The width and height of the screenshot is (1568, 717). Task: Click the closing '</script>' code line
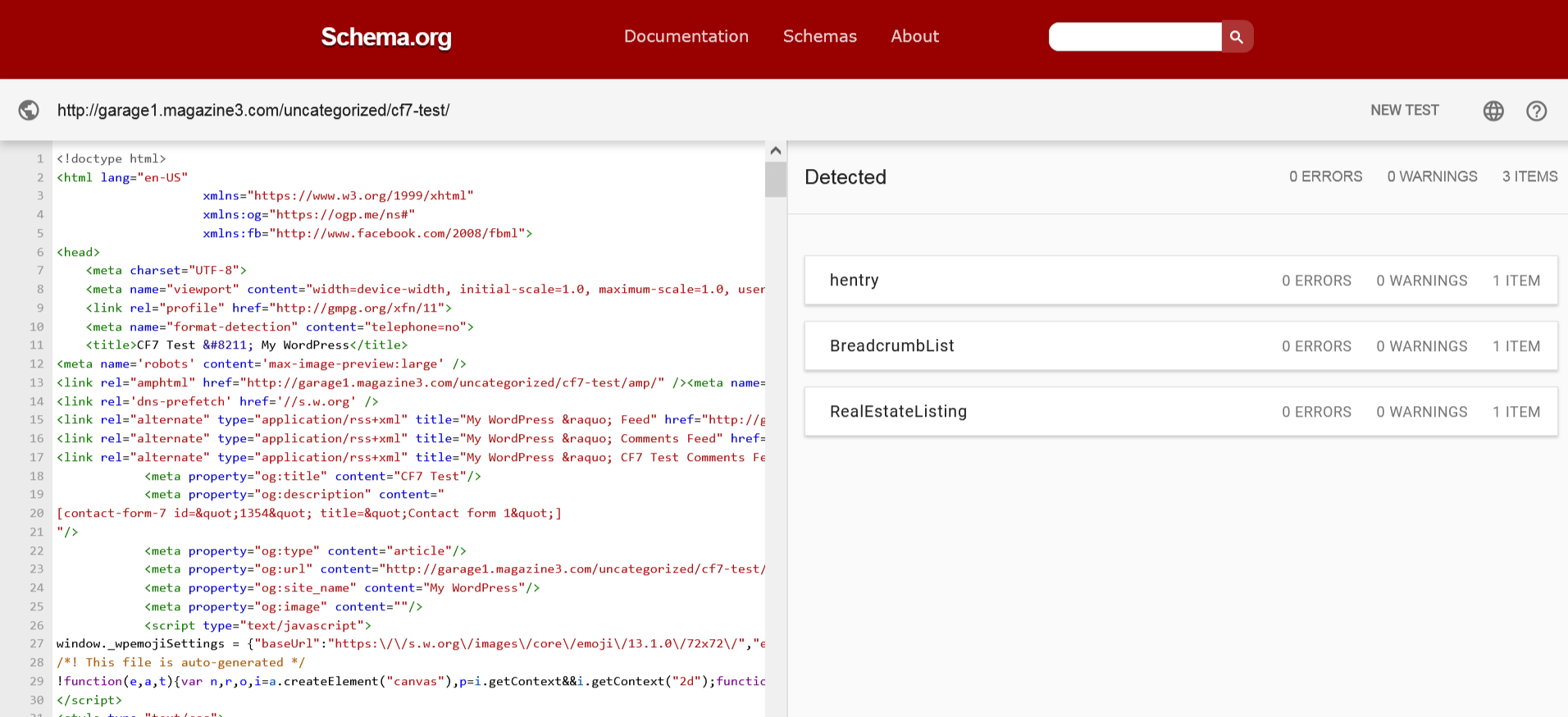(89, 700)
